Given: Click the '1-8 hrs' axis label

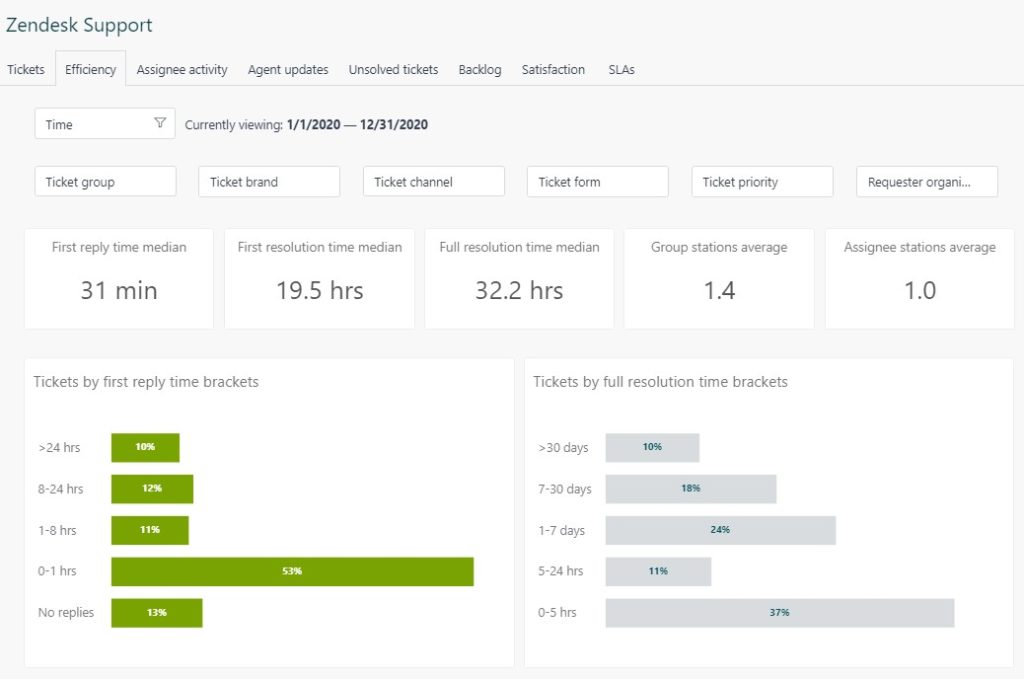Looking at the screenshot, I should [57, 530].
